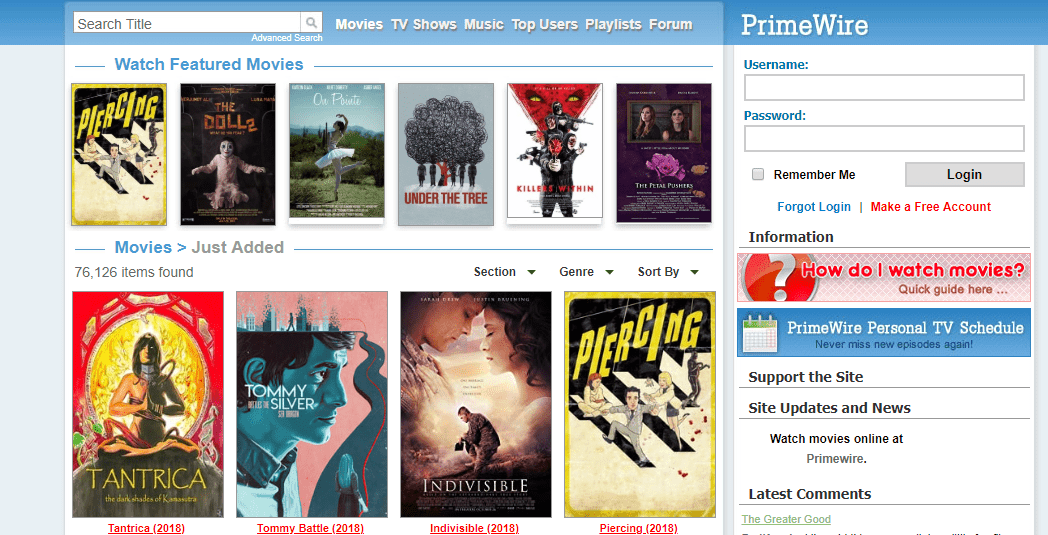Click the Login button
Screen dimensions: 1048x535
click(964, 175)
